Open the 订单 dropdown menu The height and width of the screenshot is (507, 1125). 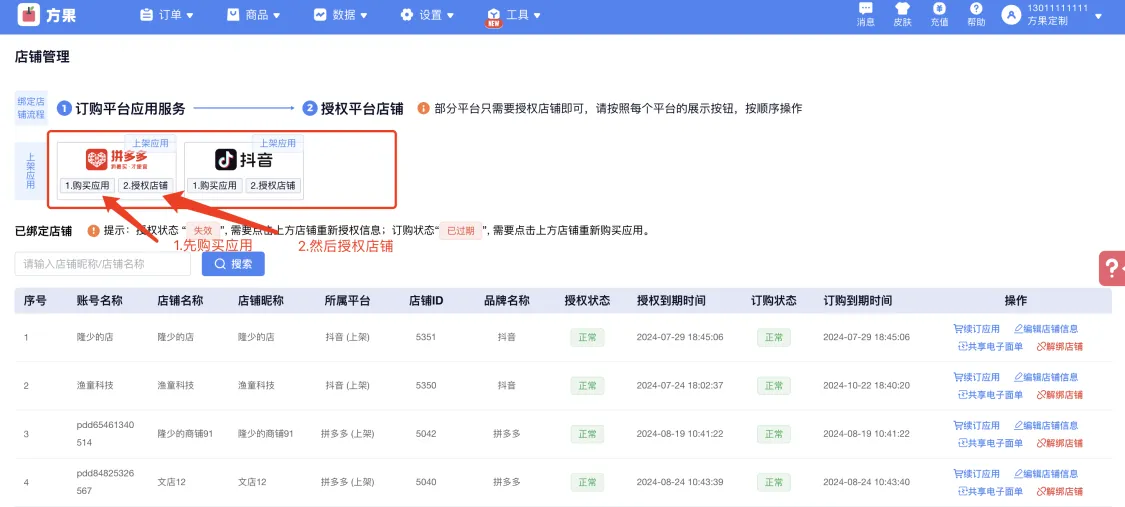[166, 15]
